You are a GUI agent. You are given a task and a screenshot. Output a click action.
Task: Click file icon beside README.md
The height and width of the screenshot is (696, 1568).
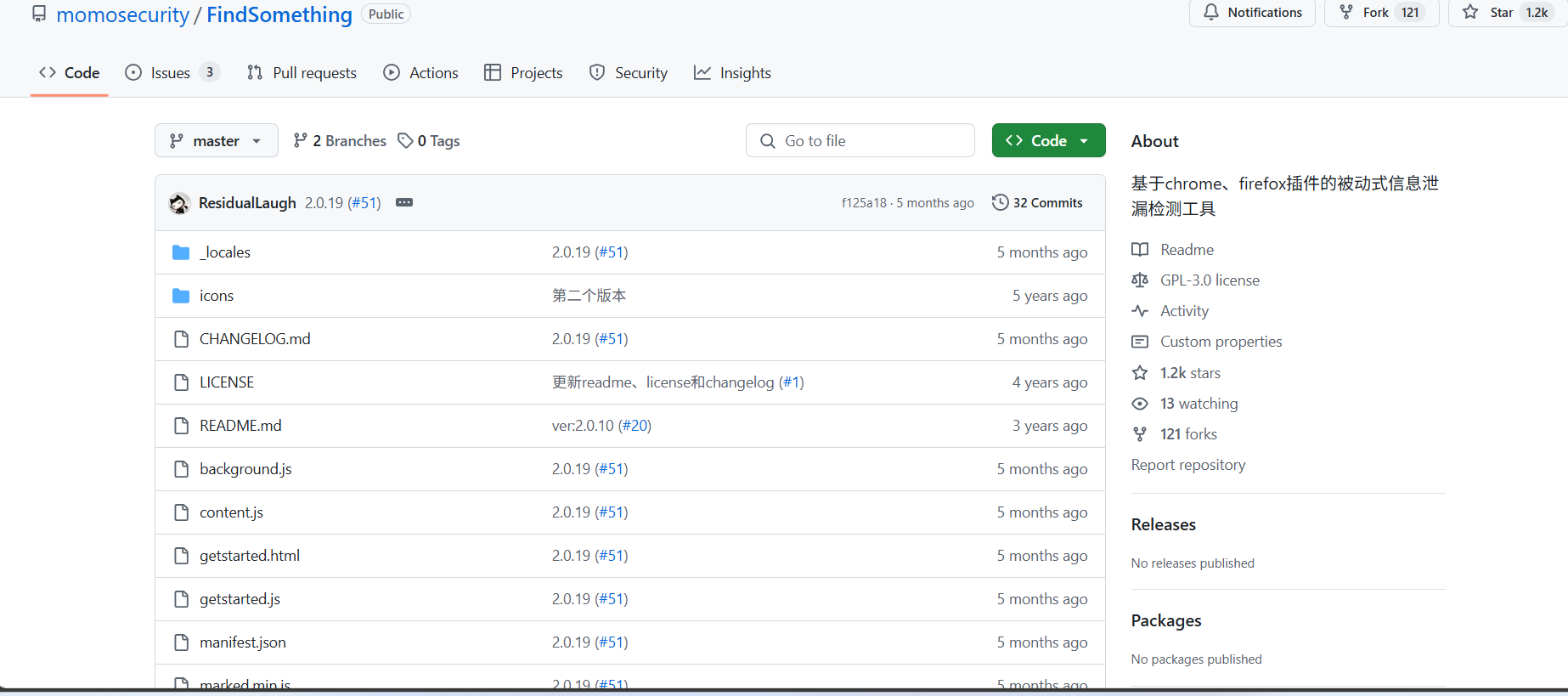181,426
